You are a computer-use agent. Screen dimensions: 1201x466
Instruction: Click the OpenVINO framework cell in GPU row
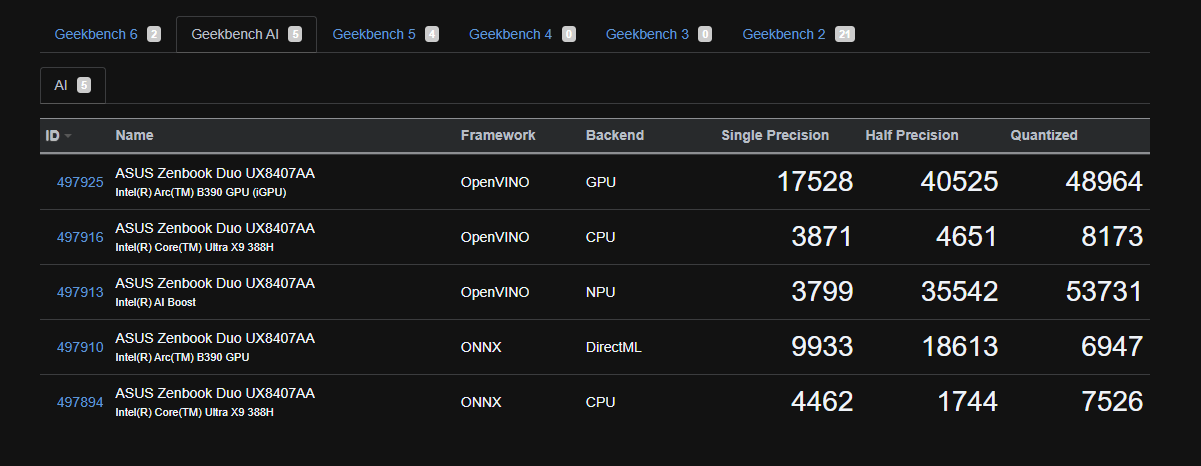(x=495, y=182)
